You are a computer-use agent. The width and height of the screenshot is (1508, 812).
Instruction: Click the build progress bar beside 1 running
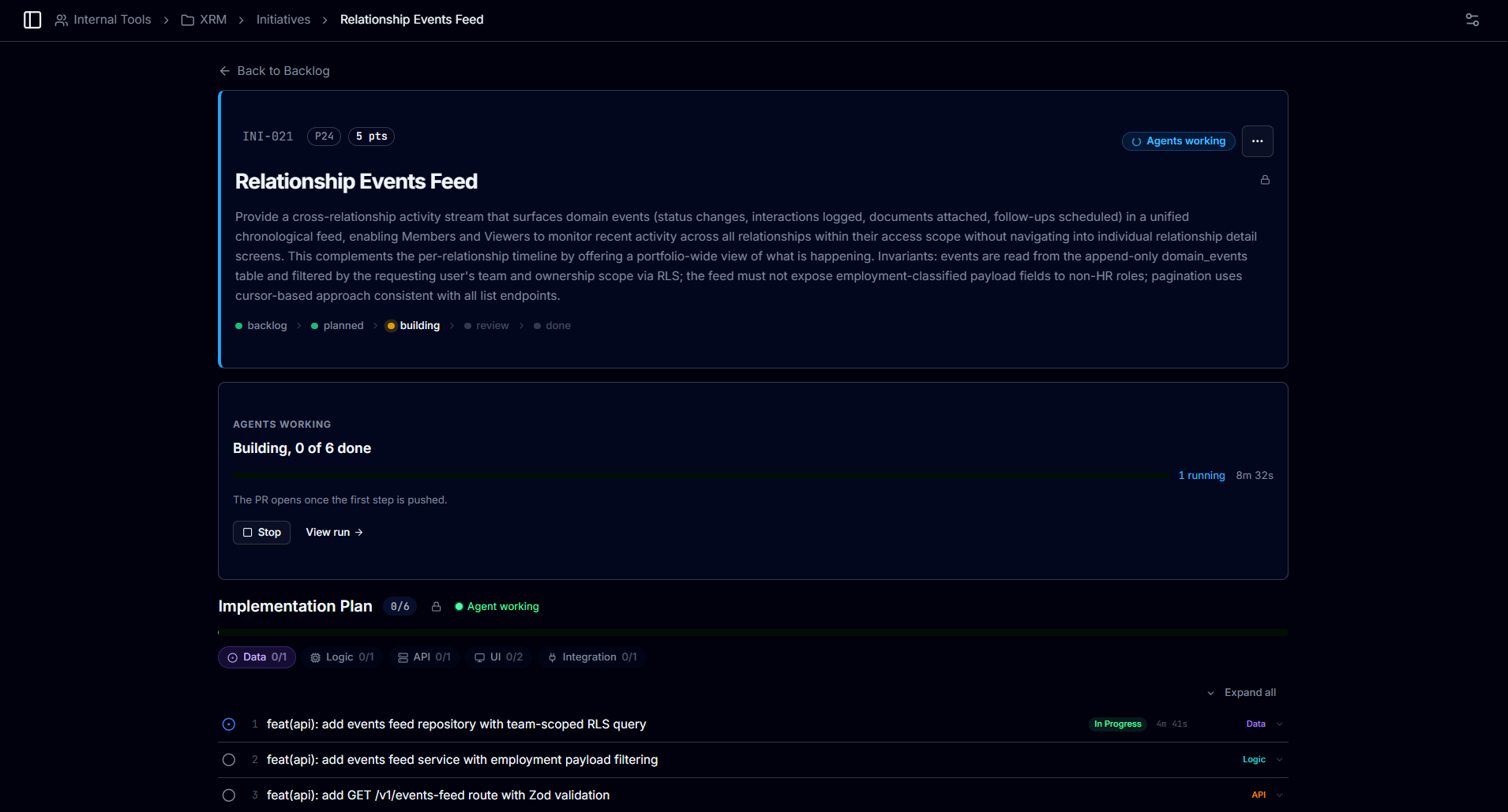[700, 476]
